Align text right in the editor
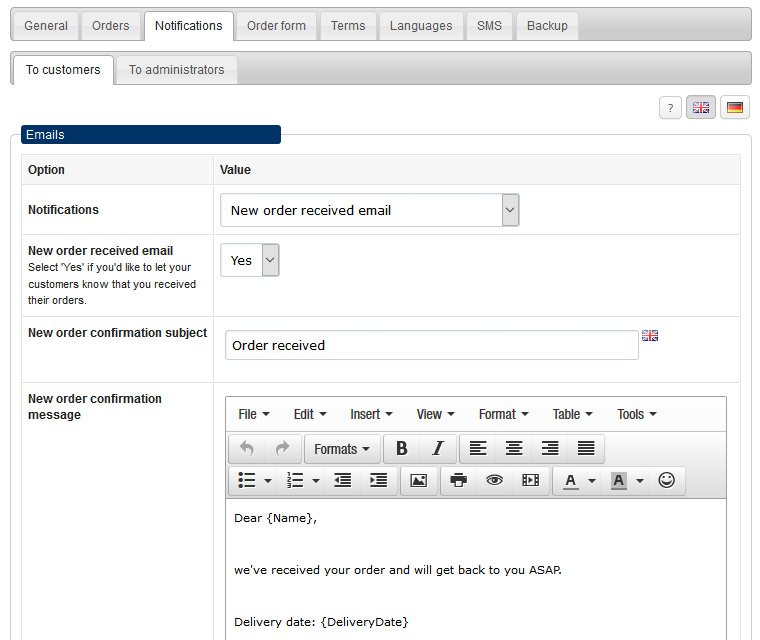 [550, 448]
